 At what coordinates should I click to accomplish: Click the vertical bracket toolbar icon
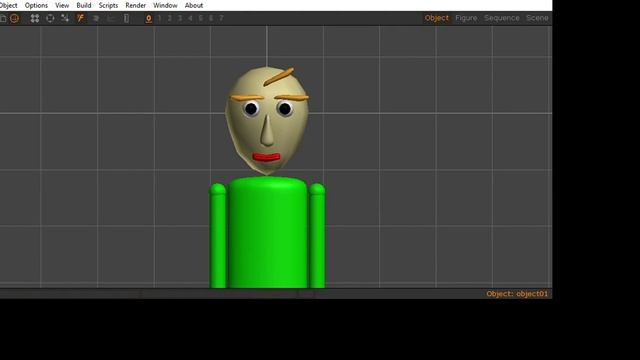[x=126, y=18]
